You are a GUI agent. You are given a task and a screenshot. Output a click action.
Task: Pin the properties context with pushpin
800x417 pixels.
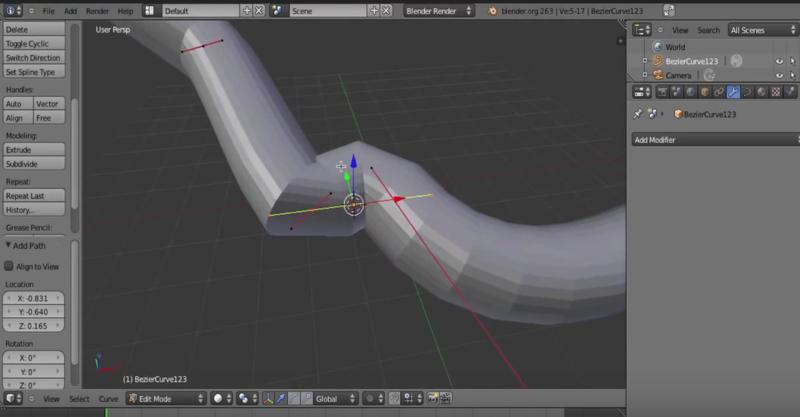point(638,114)
